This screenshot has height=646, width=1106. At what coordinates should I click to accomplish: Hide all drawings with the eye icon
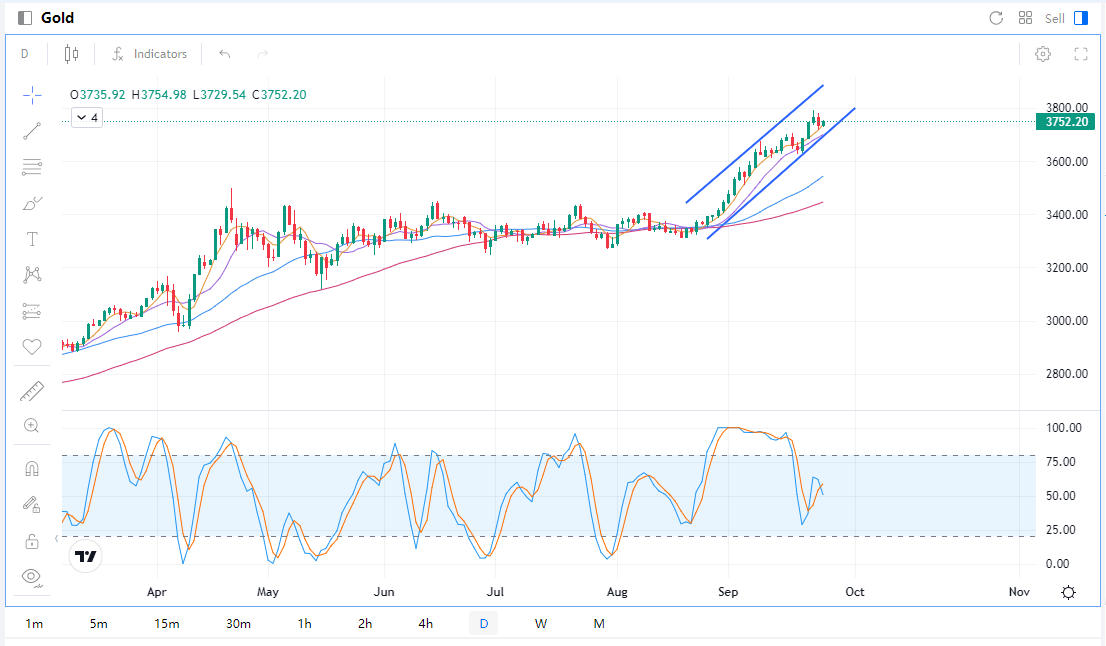point(32,576)
